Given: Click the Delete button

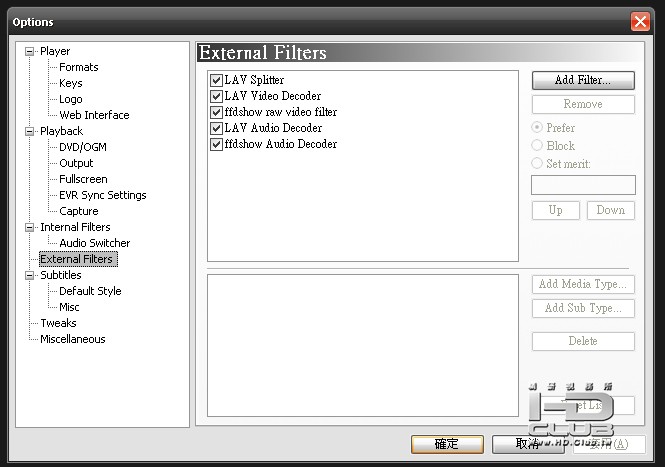Looking at the screenshot, I should coord(583,341).
